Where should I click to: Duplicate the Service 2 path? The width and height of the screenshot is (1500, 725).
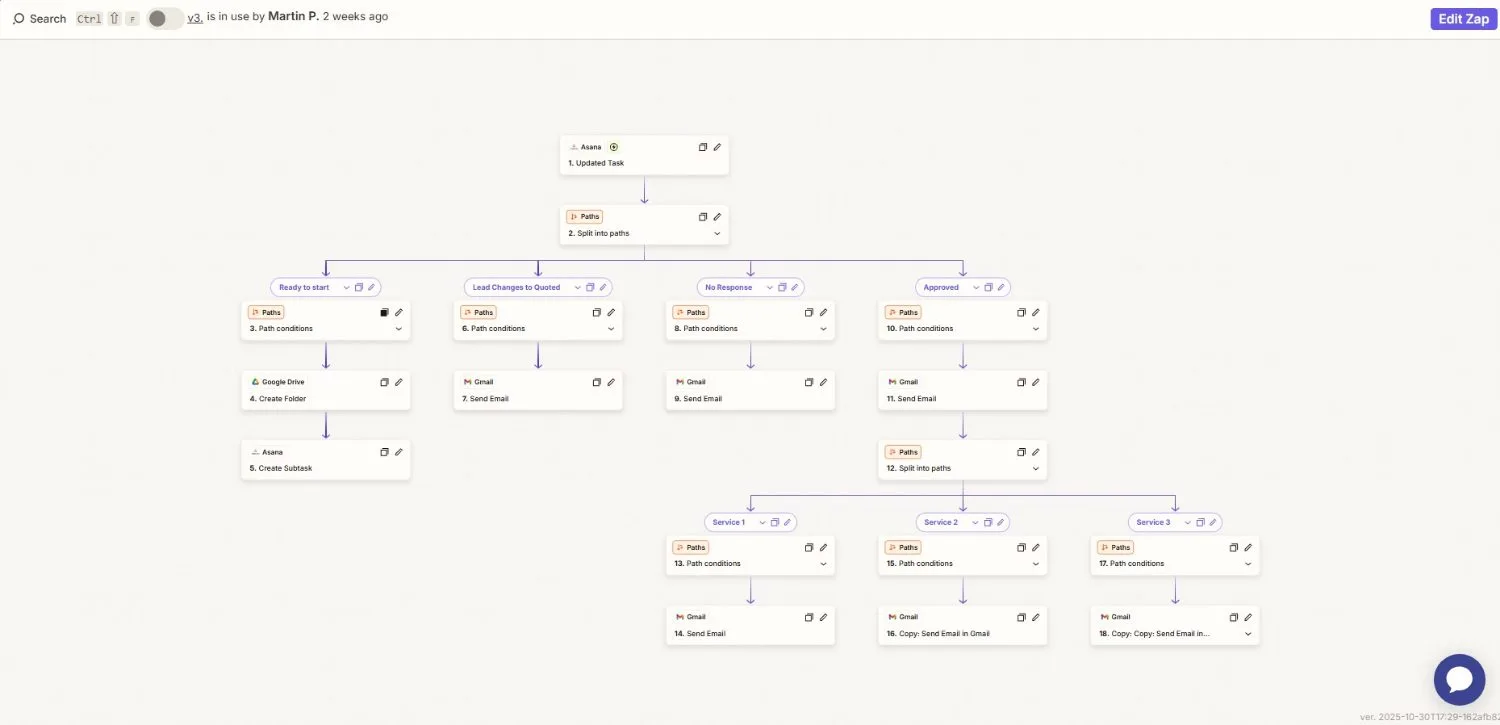[x=987, y=522]
